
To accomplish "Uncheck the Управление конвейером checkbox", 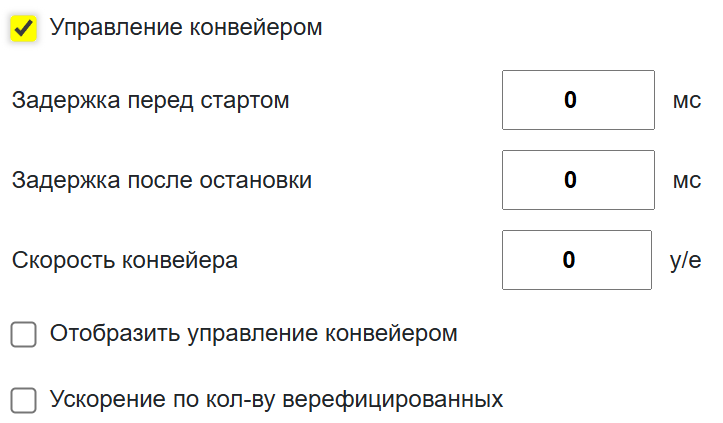I will 24,29.
